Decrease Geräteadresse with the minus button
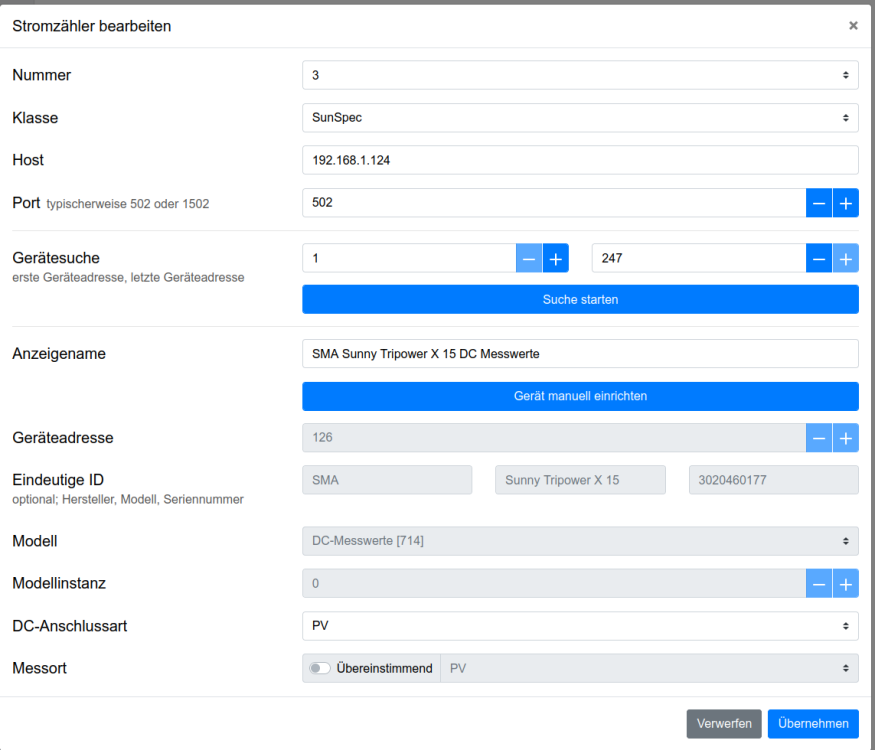This screenshot has height=750, width=875. (x=819, y=438)
